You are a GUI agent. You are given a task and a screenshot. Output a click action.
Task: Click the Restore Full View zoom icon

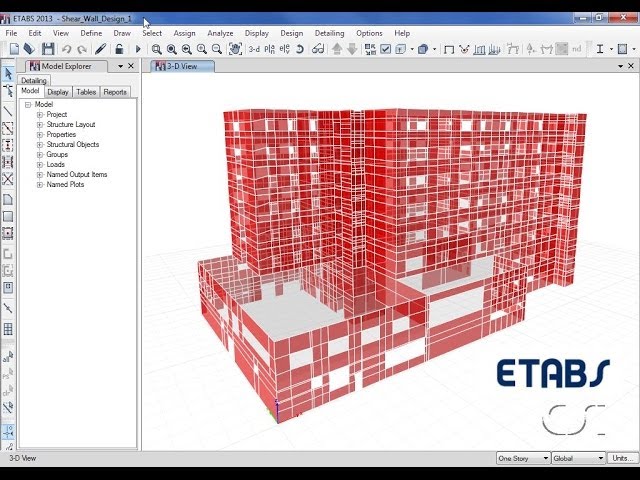click(x=171, y=49)
